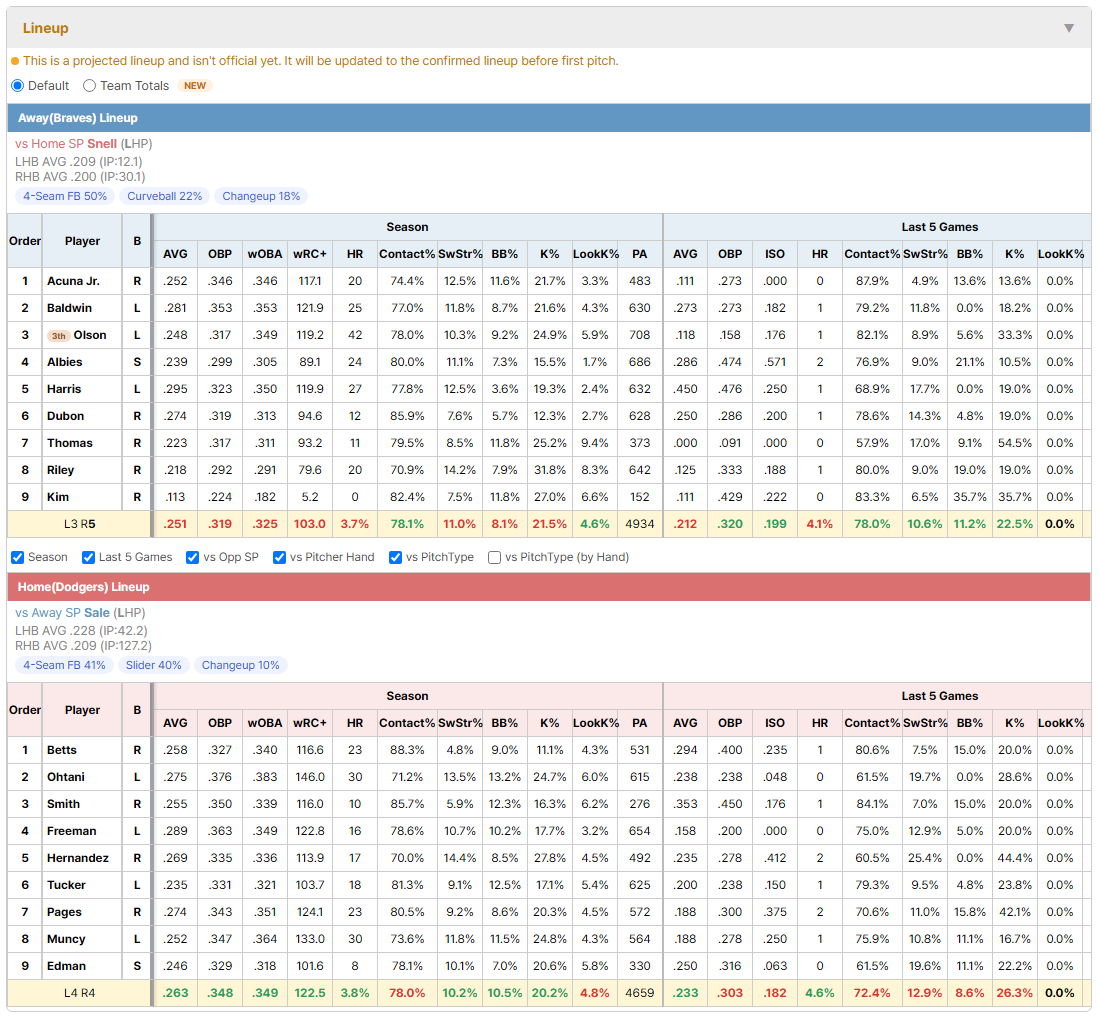1098x1018 pixels.
Task: Click the Braves table Order column header
Action: tap(25, 241)
